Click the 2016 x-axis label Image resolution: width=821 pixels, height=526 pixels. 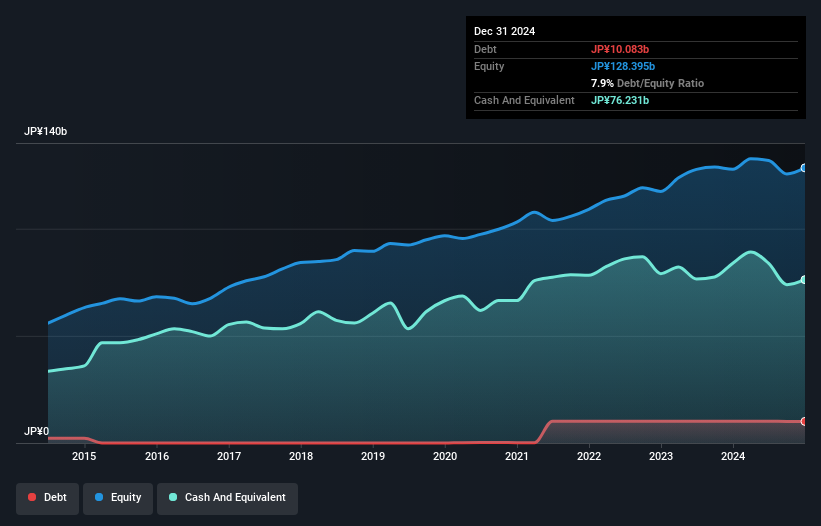click(157, 456)
